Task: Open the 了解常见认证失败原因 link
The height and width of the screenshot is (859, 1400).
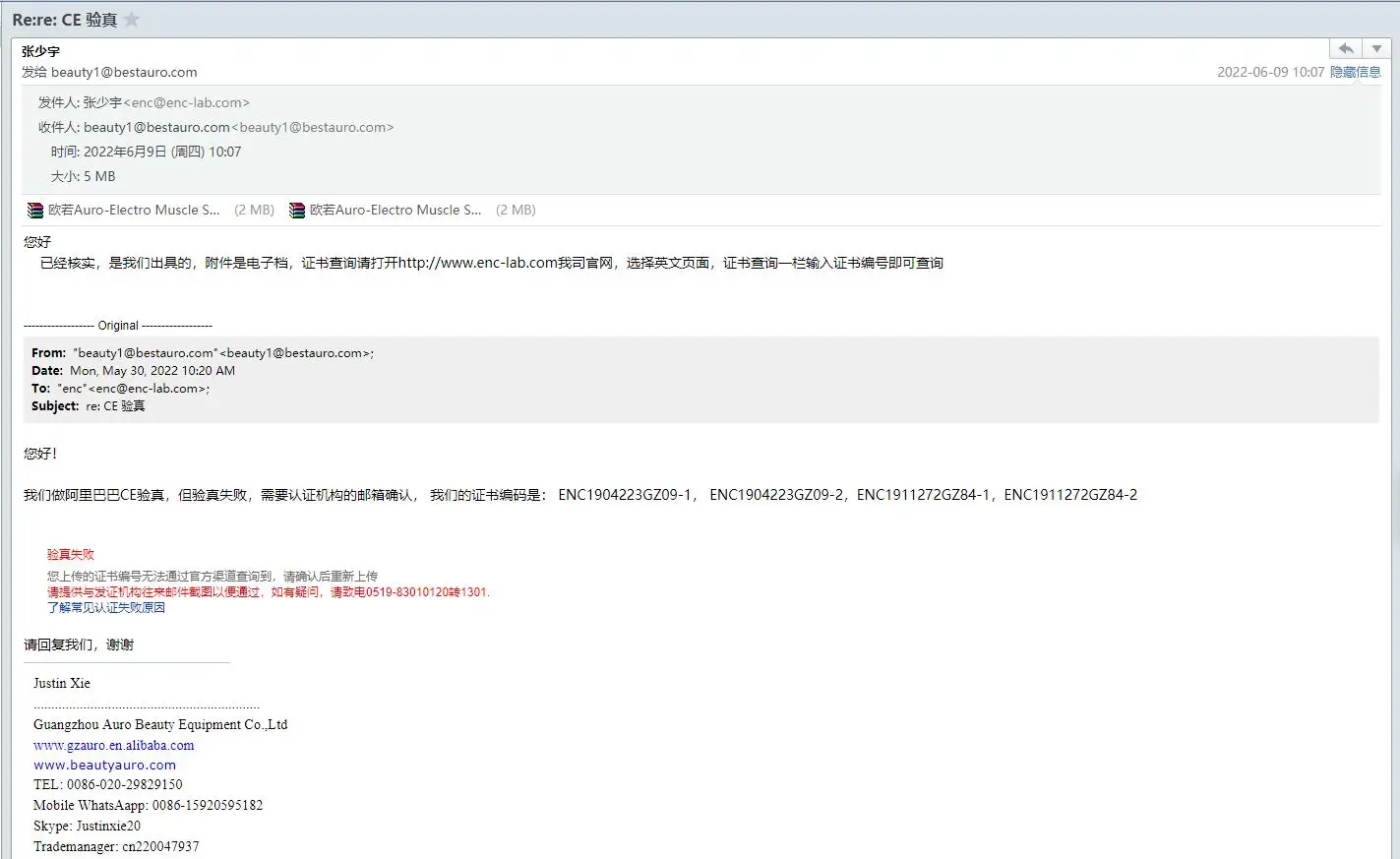Action: 106,607
